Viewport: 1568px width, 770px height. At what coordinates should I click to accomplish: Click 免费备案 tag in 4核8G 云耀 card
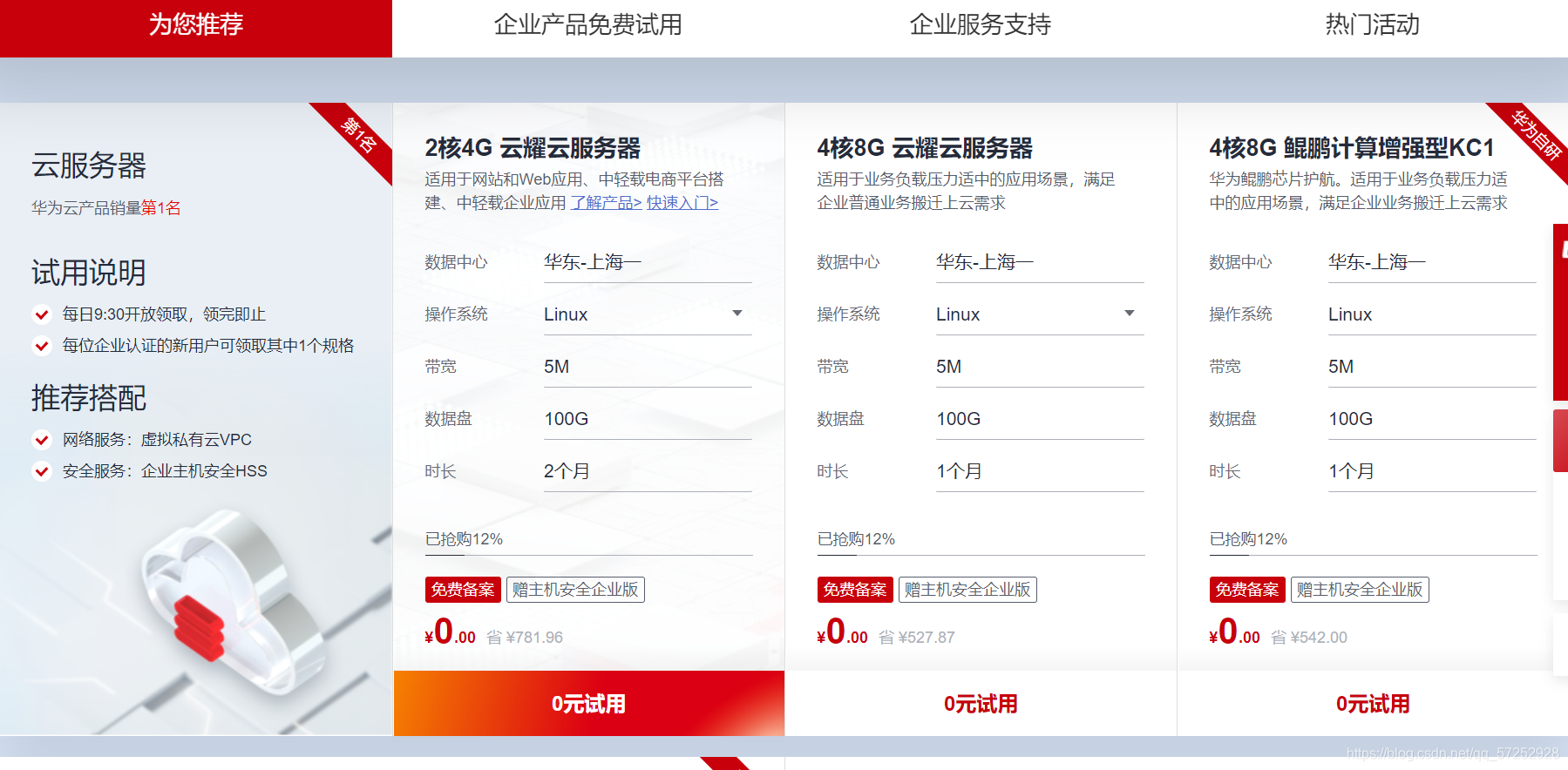855,590
